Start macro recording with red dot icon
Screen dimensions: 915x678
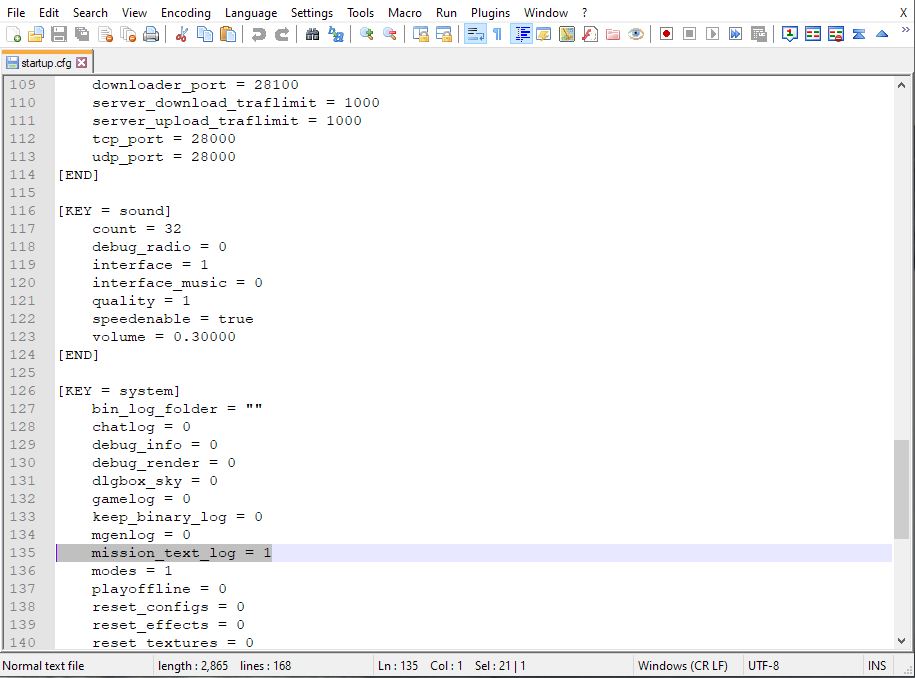tap(666, 34)
